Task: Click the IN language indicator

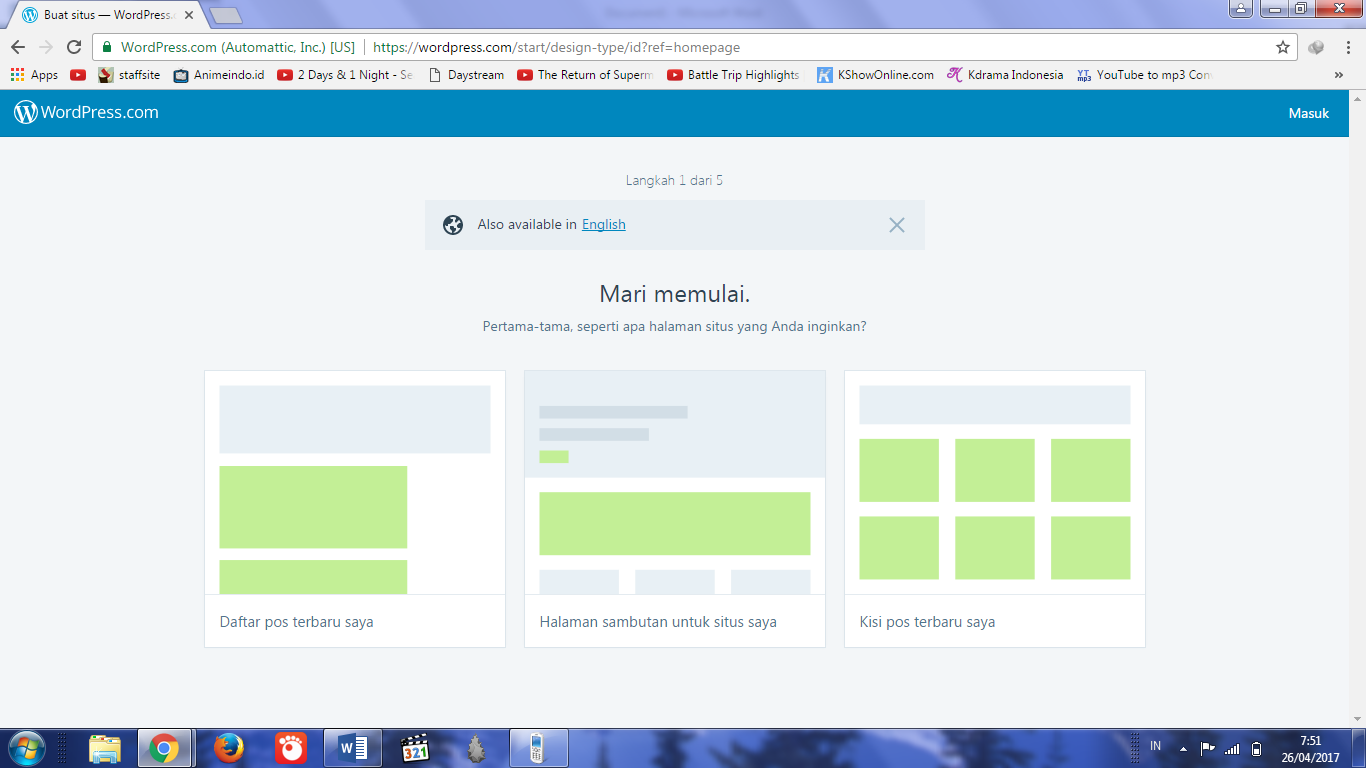Action: click(1156, 747)
